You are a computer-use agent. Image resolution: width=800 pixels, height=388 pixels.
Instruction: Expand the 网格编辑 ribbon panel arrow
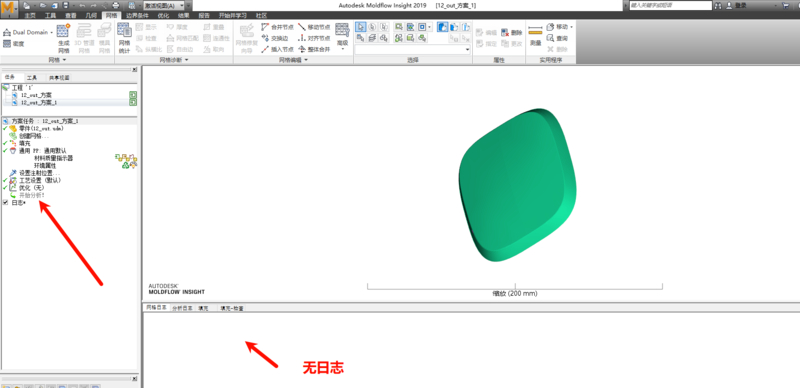coord(306,60)
